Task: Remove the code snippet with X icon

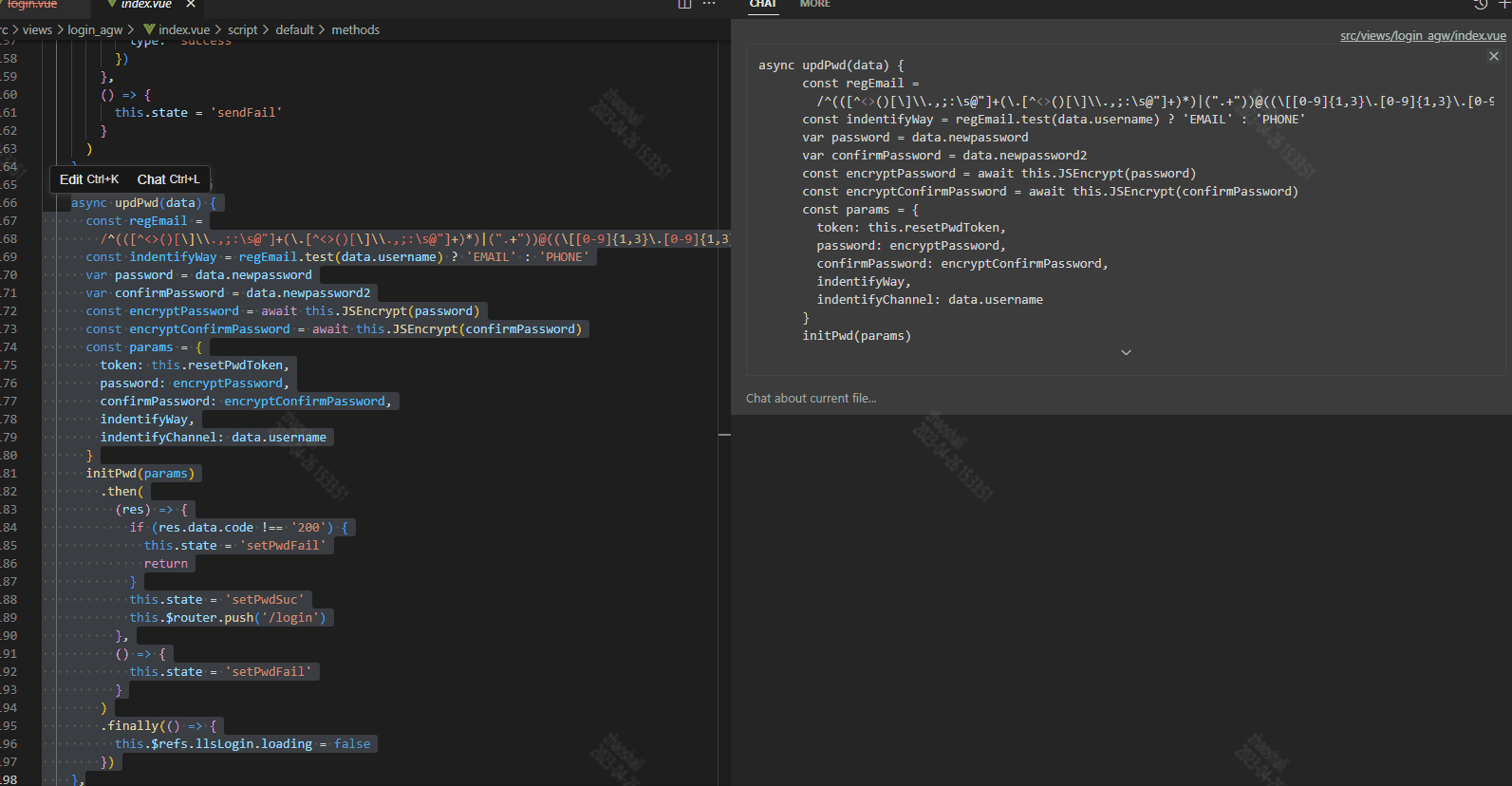Action: click(1494, 56)
